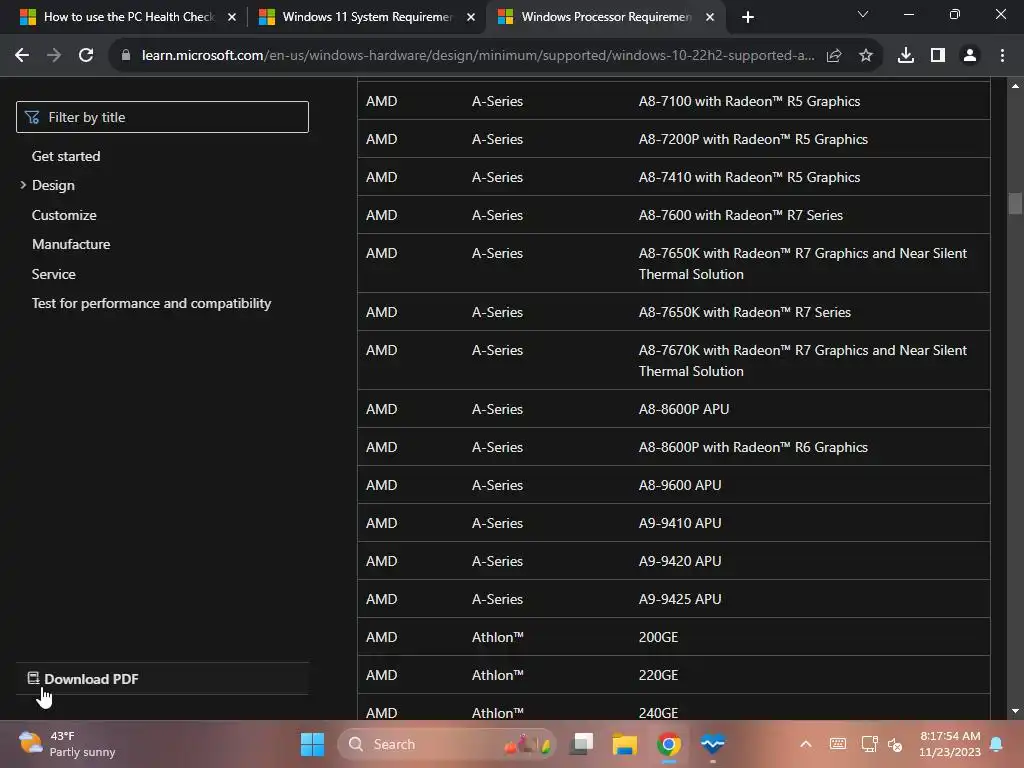Open the weather widget showing 43°F
The height and width of the screenshot is (768, 1024).
click(67, 744)
